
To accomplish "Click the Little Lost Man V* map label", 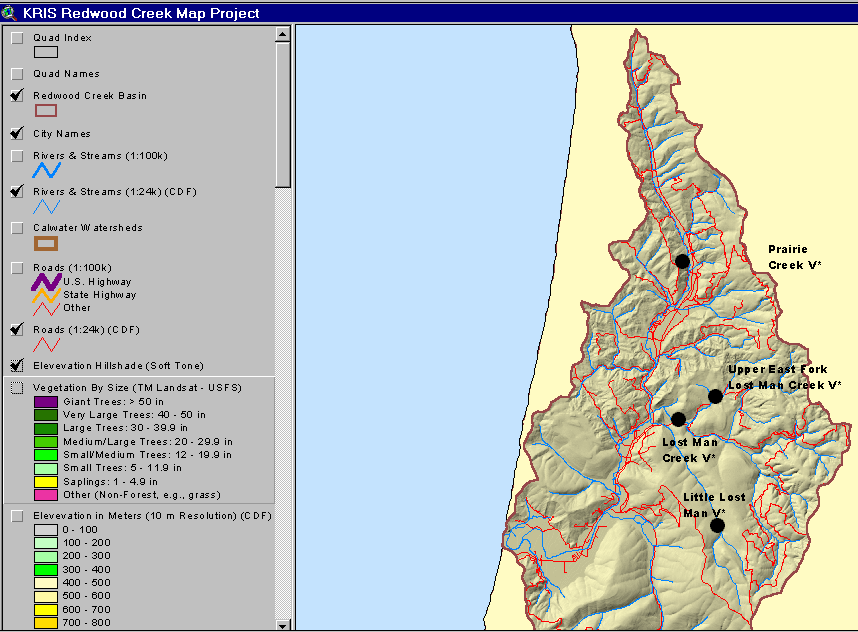I will pyautogui.click(x=714, y=505).
